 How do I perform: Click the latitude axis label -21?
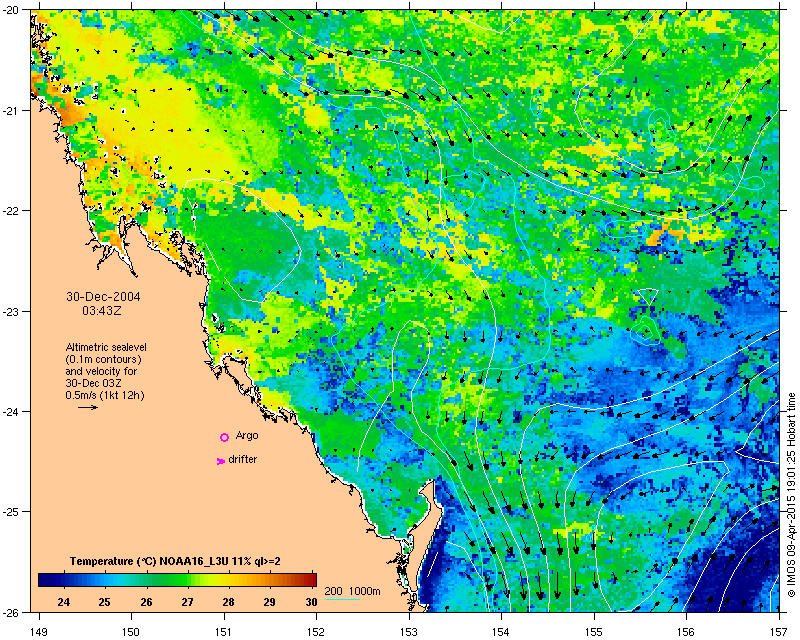pyautogui.click(x=11, y=110)
